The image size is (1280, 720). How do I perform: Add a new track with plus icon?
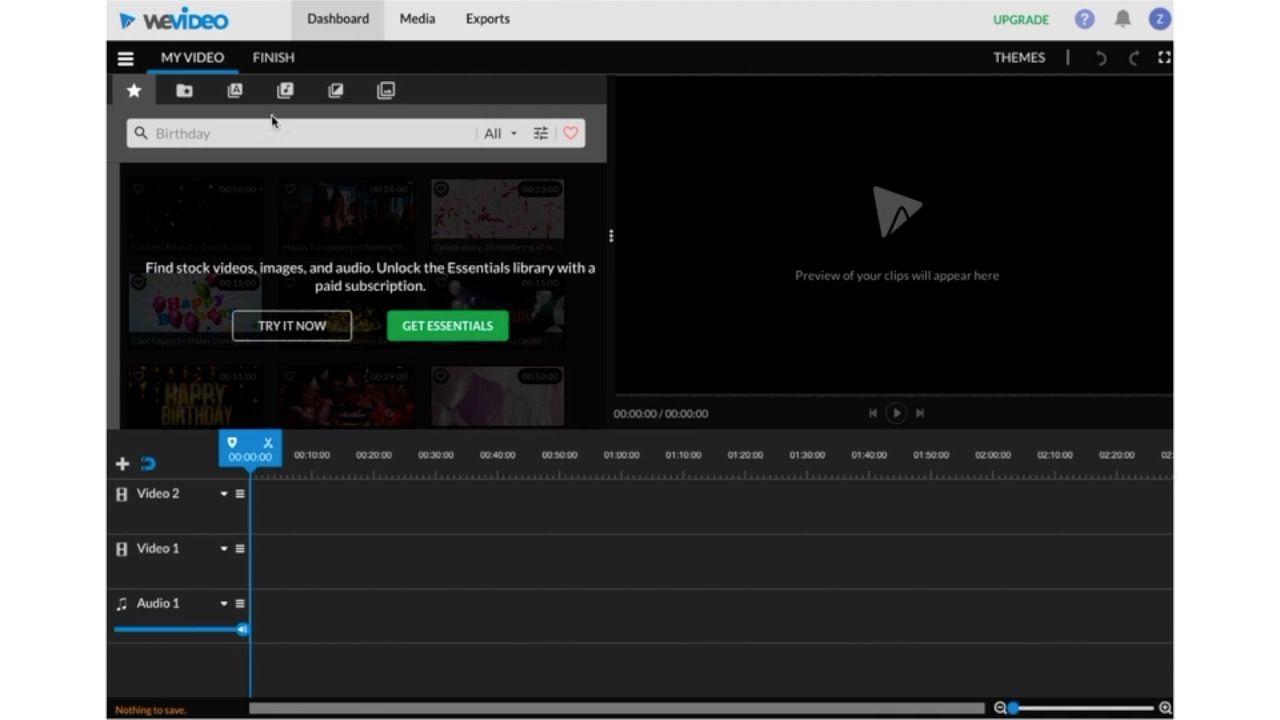click(x=122, y=464)
